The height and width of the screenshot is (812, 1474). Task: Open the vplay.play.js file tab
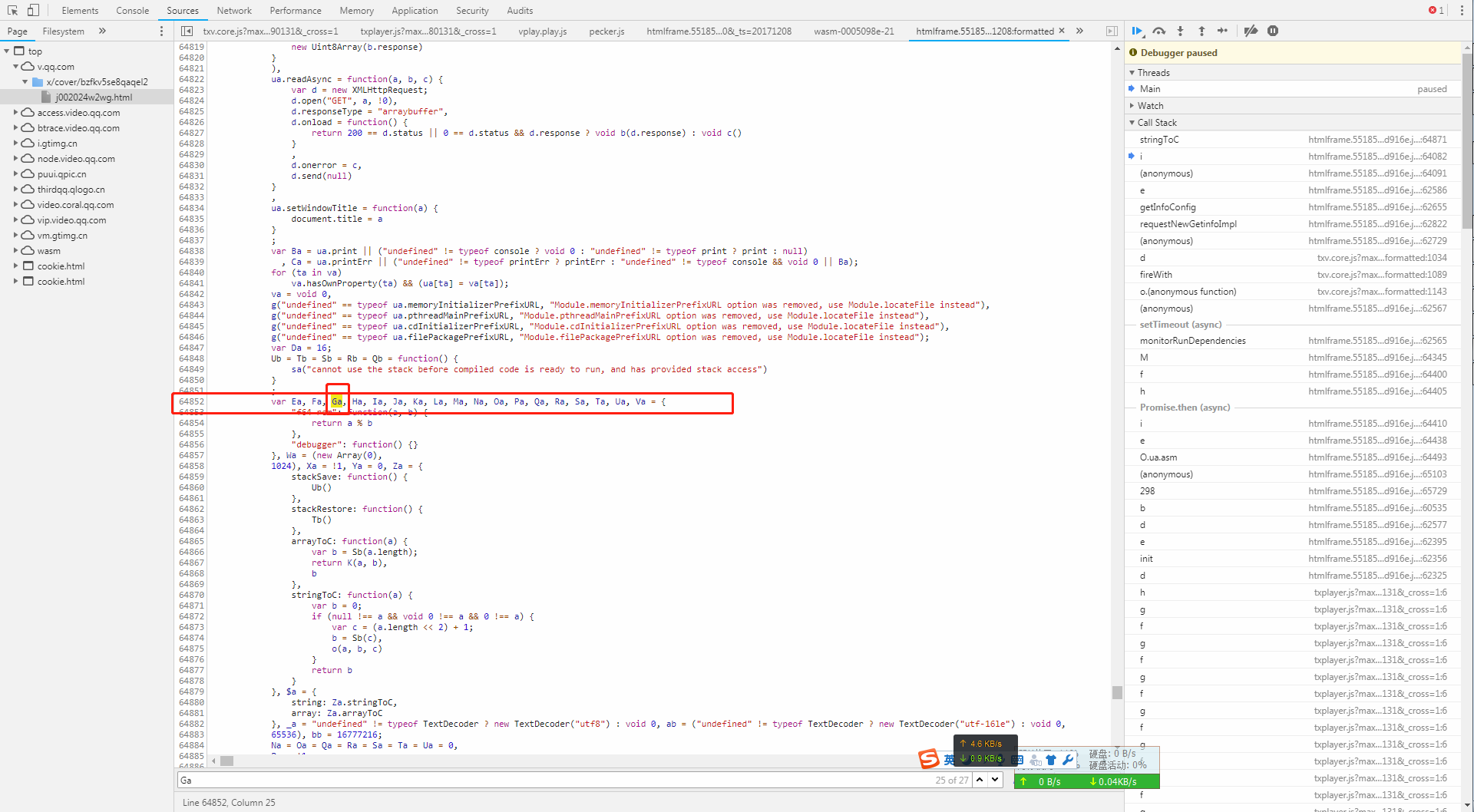[x=542, y=31]
